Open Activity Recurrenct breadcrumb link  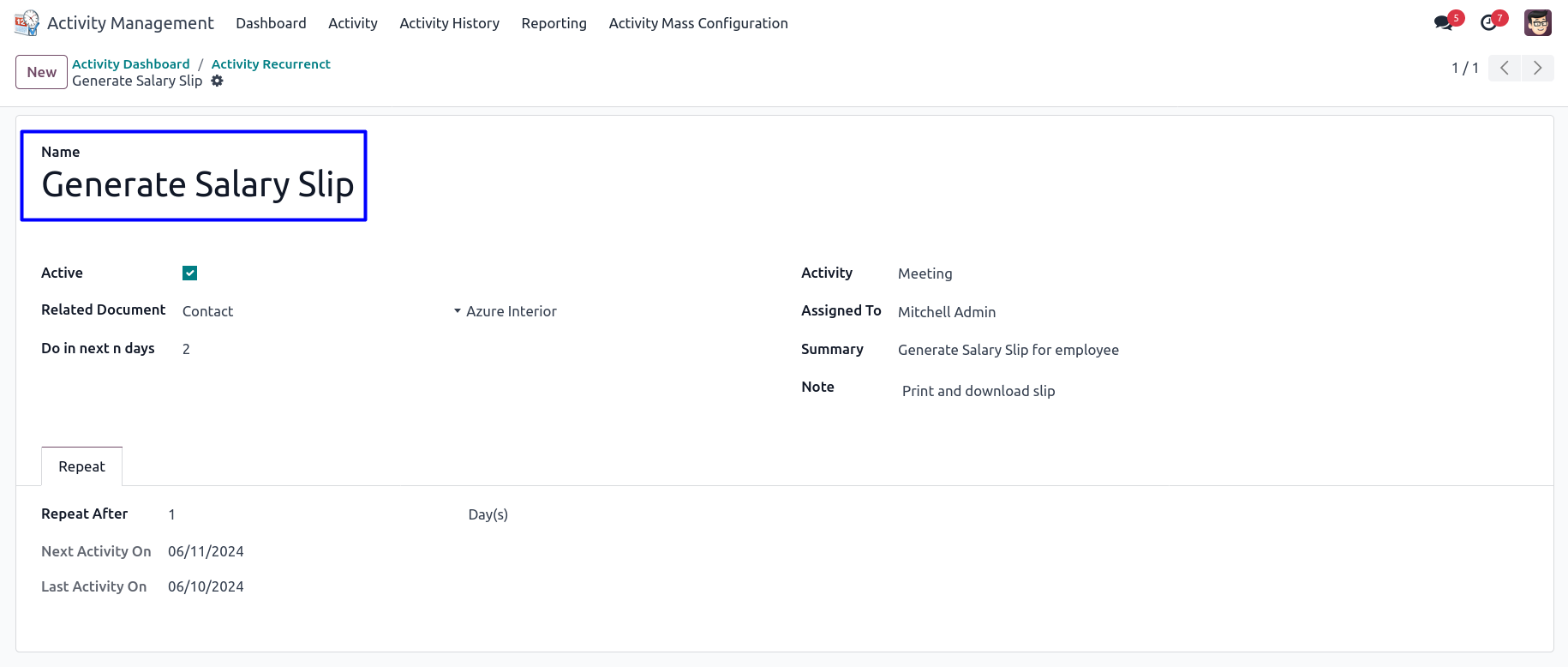(271, 64)
